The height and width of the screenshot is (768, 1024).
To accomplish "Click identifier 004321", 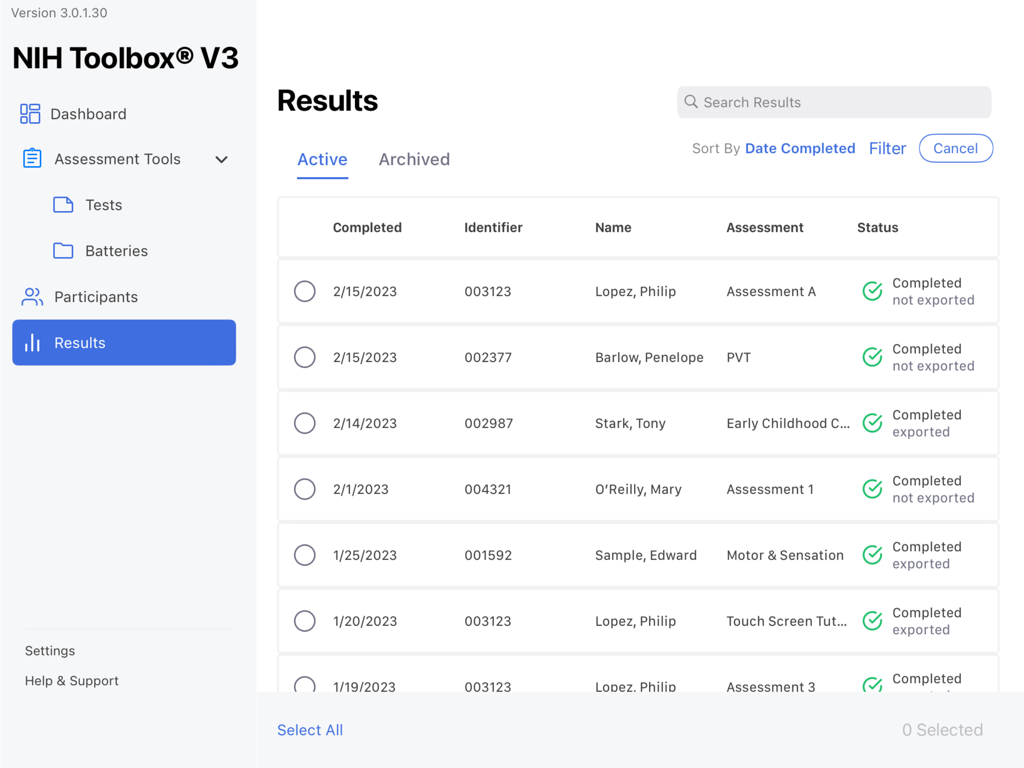I will [488, 489].
